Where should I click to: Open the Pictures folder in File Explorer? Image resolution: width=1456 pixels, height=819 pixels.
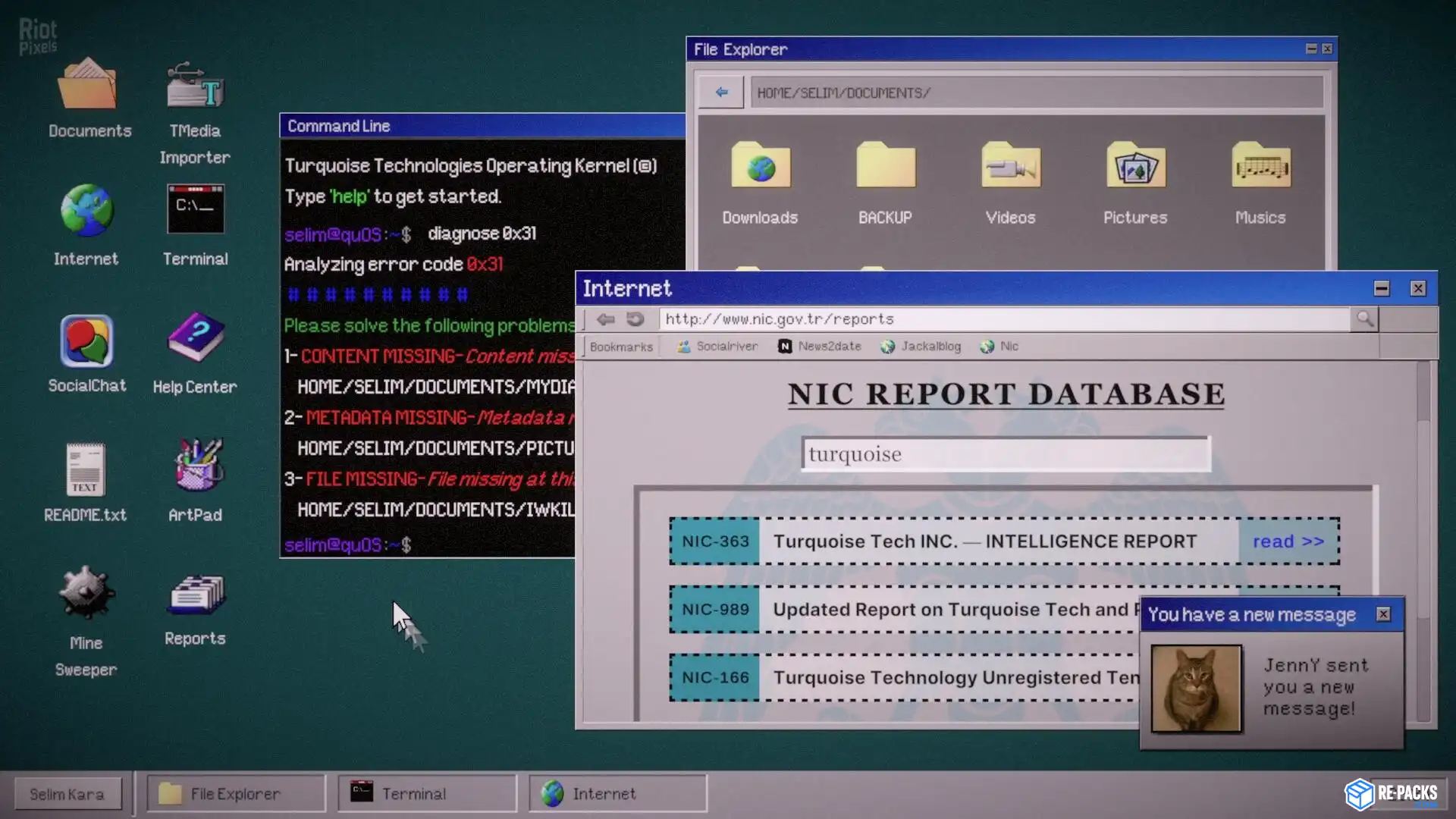pyautogui.click(x=1135, y=166)
